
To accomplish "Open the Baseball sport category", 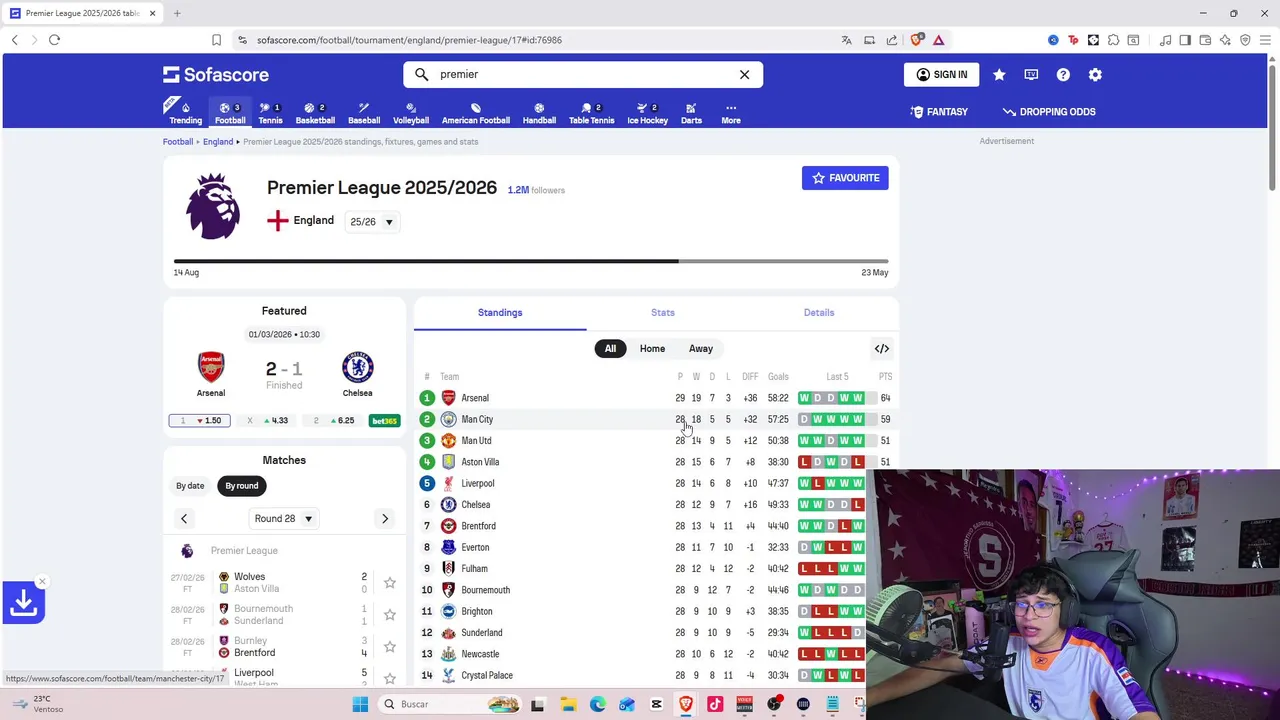I will point(364,113).
